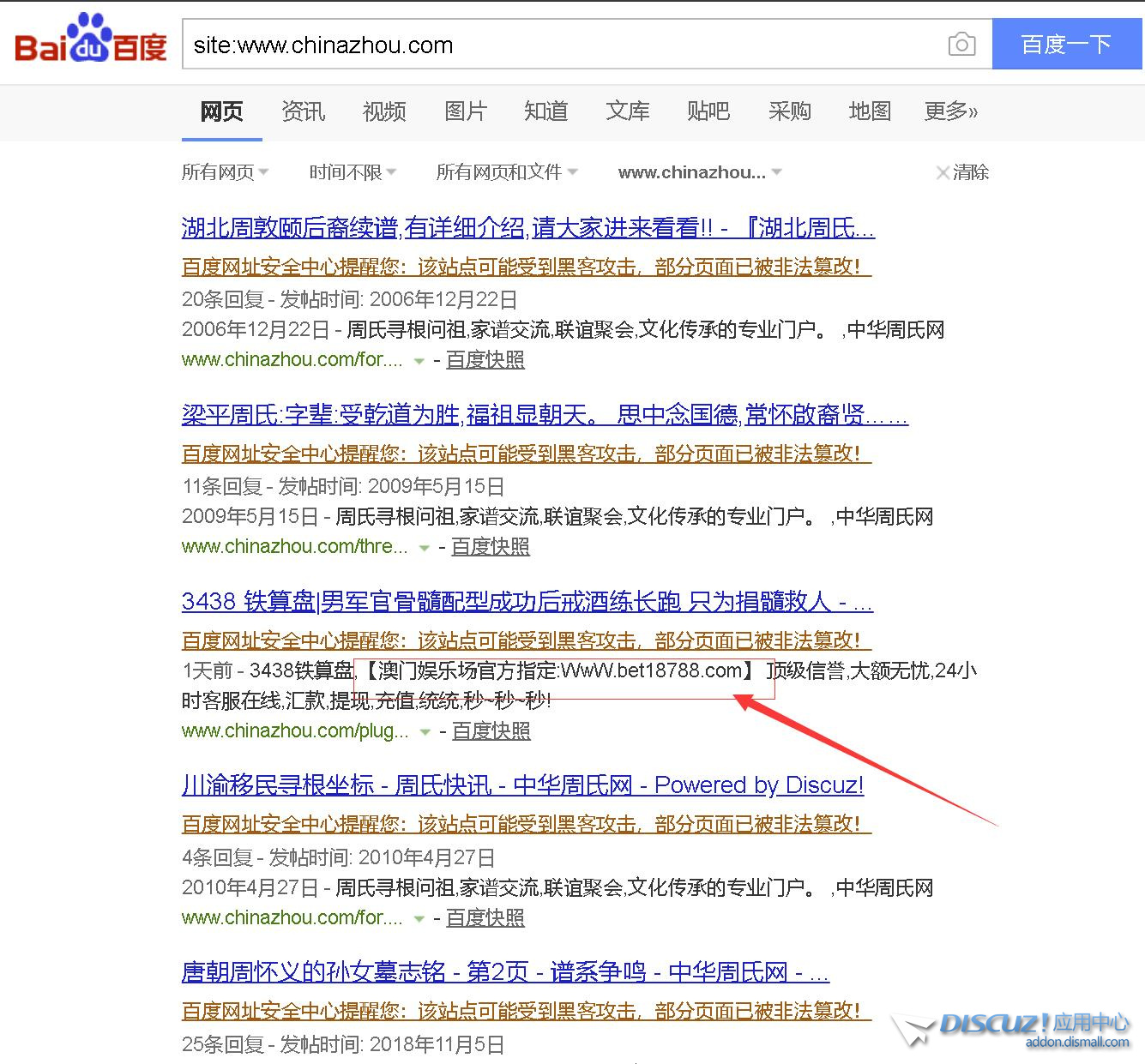1145x1064 pixels.
Task: Switch to the 网页 tab
Action: click(x=222, y=111)
